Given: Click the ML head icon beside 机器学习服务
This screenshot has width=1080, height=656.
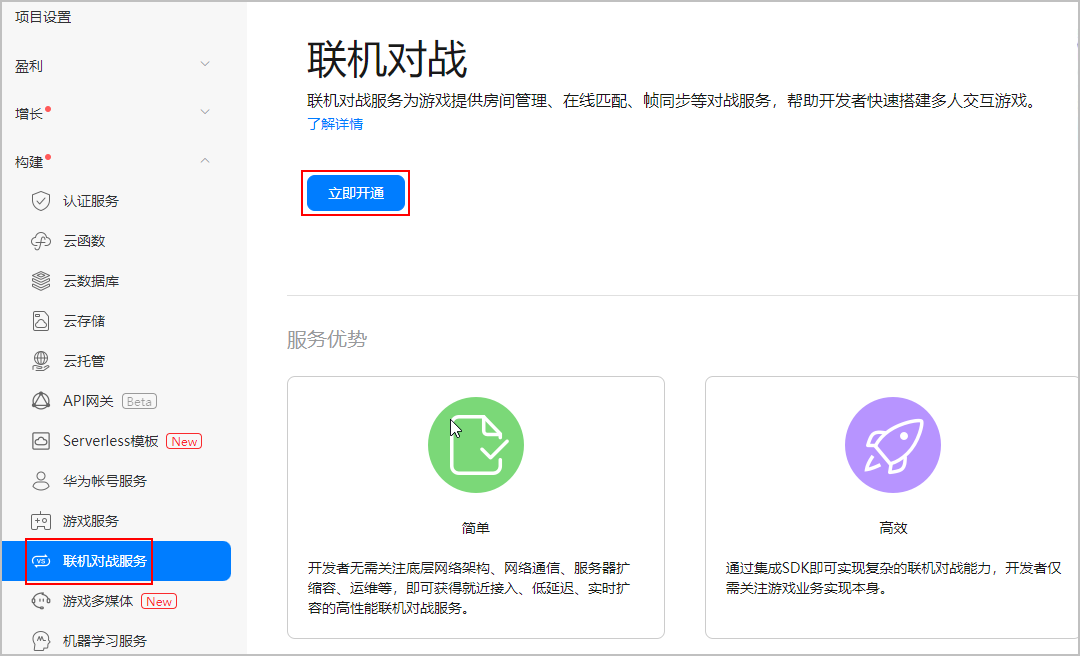Looking at the screenshot, I should [41, 641].
